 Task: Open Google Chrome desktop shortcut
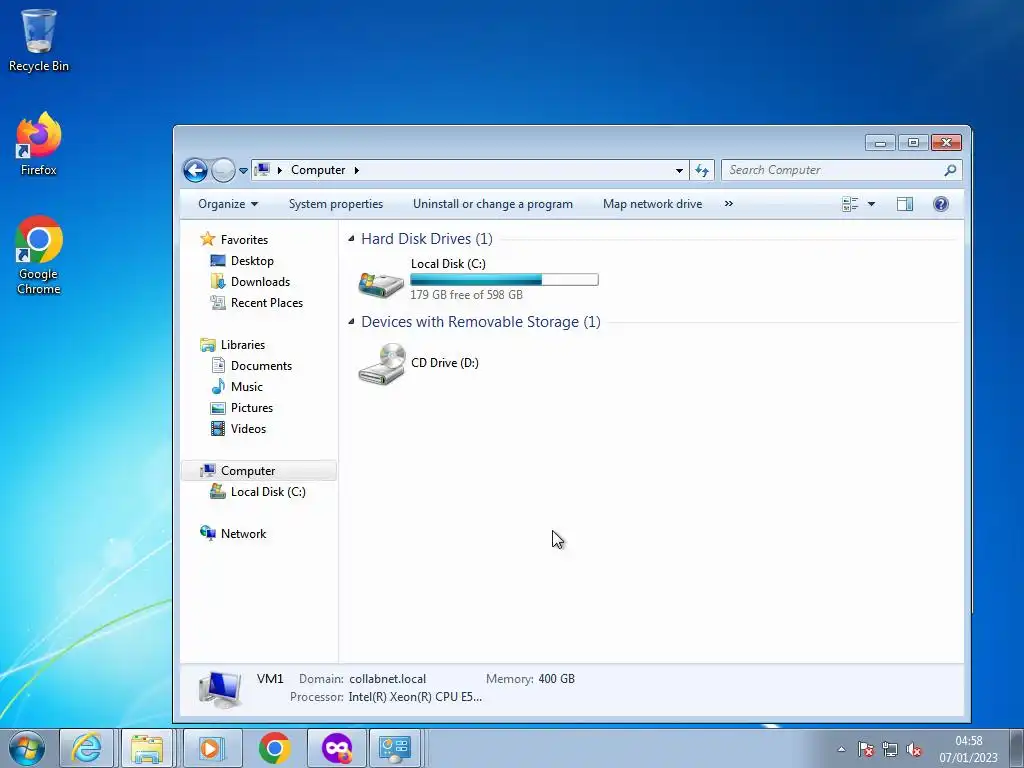click(39, 255)
